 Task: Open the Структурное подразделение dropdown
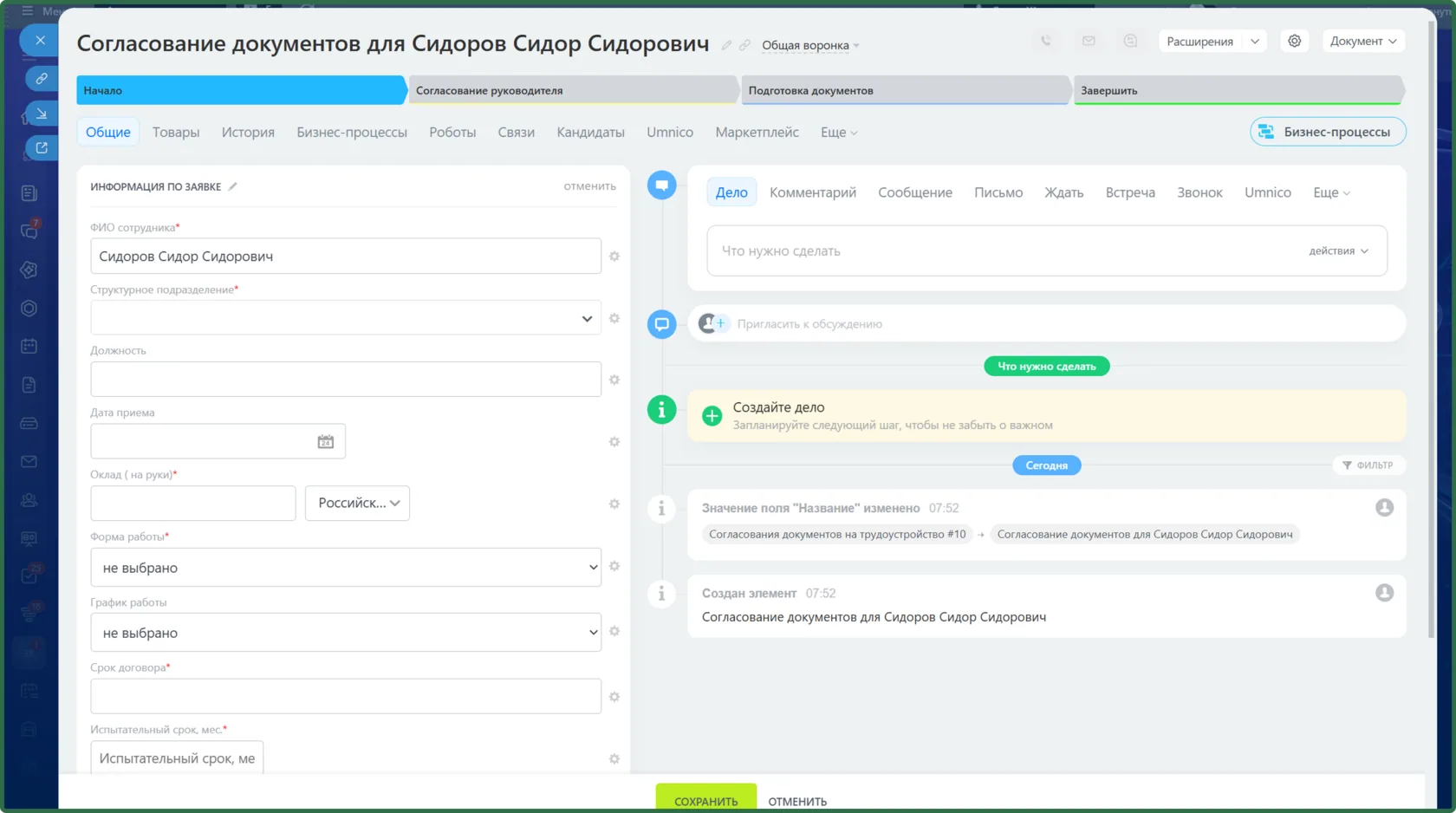click(x=346, y=318)
